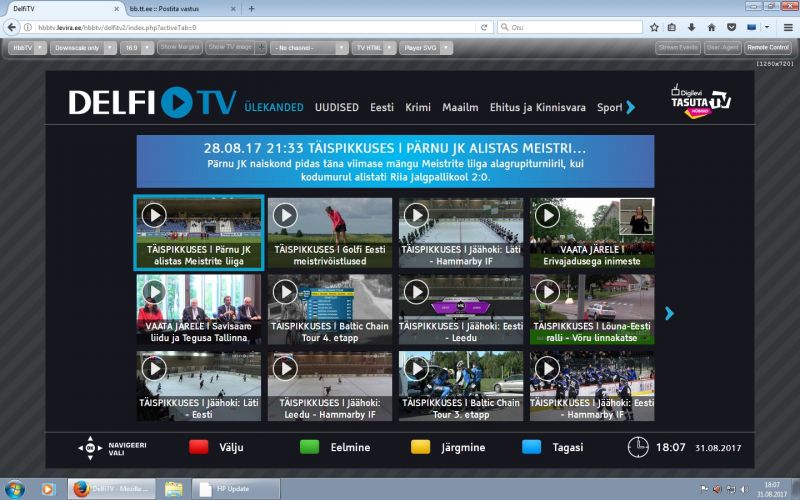The image size is (800, 500).
Task: Click the plus icon beside Show TV image
Action: (261, 48)
